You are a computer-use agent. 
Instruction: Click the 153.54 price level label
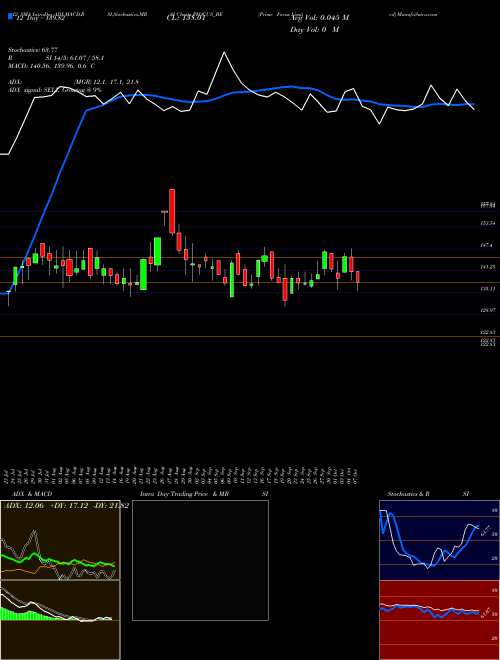pyautogui.click(x=488, y=223)
